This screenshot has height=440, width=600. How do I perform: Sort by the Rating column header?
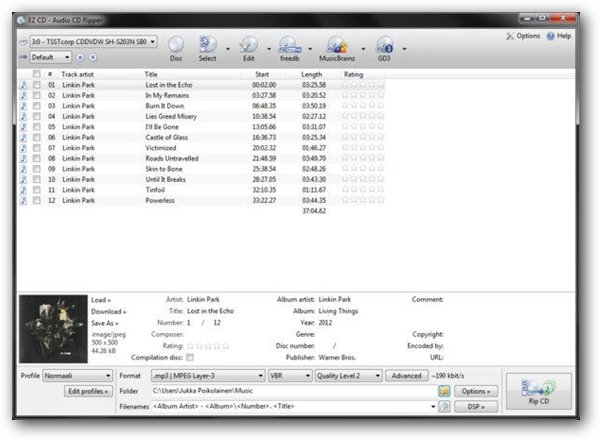[x=353, y=74]
